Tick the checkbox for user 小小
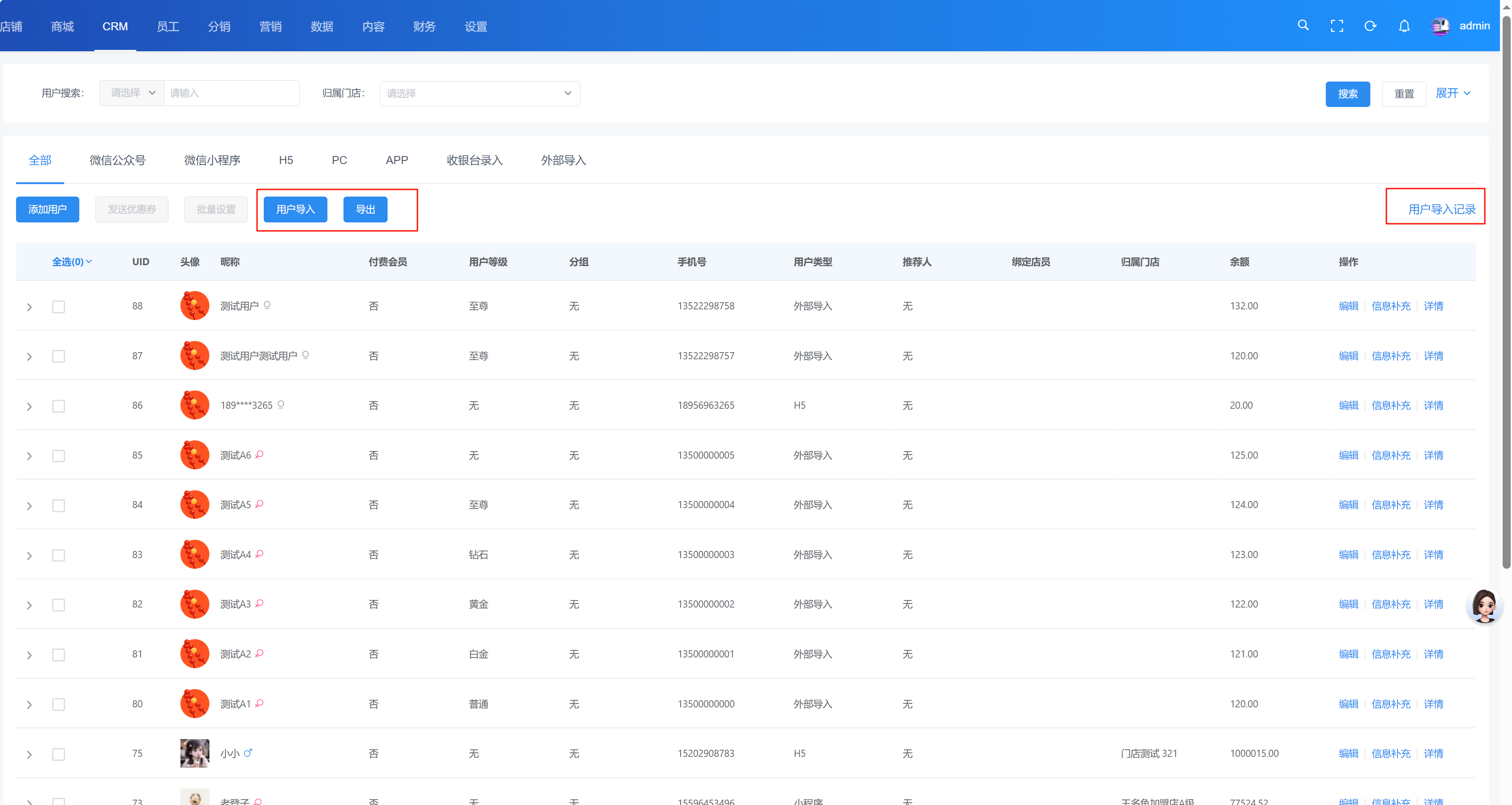This screenshot has width=1512, height=805. point(58,754)
